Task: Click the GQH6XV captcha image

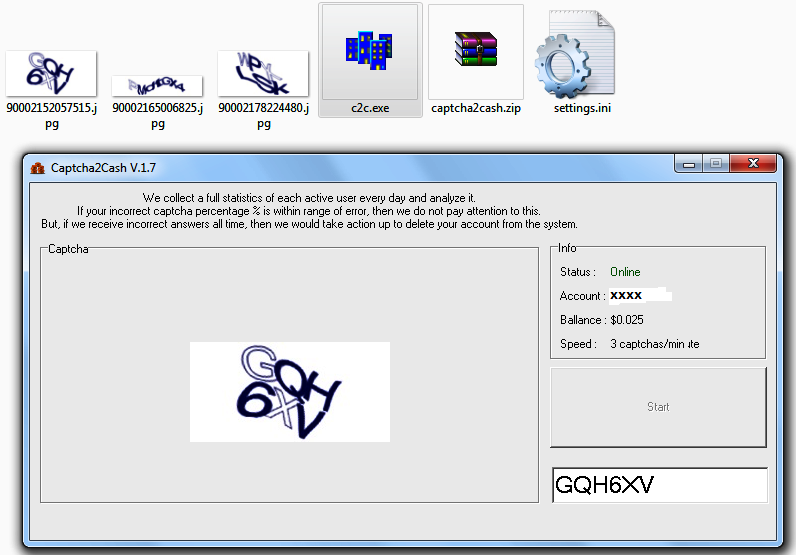Action: point(290,391)
